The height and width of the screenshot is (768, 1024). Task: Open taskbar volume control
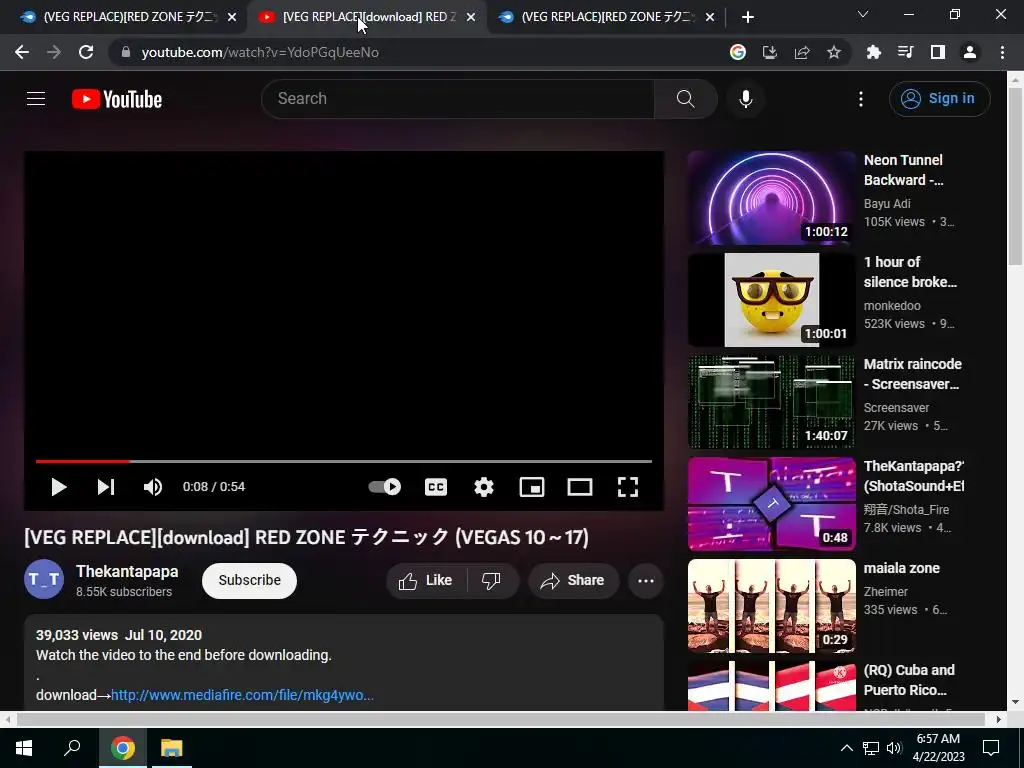coord(894,748)
